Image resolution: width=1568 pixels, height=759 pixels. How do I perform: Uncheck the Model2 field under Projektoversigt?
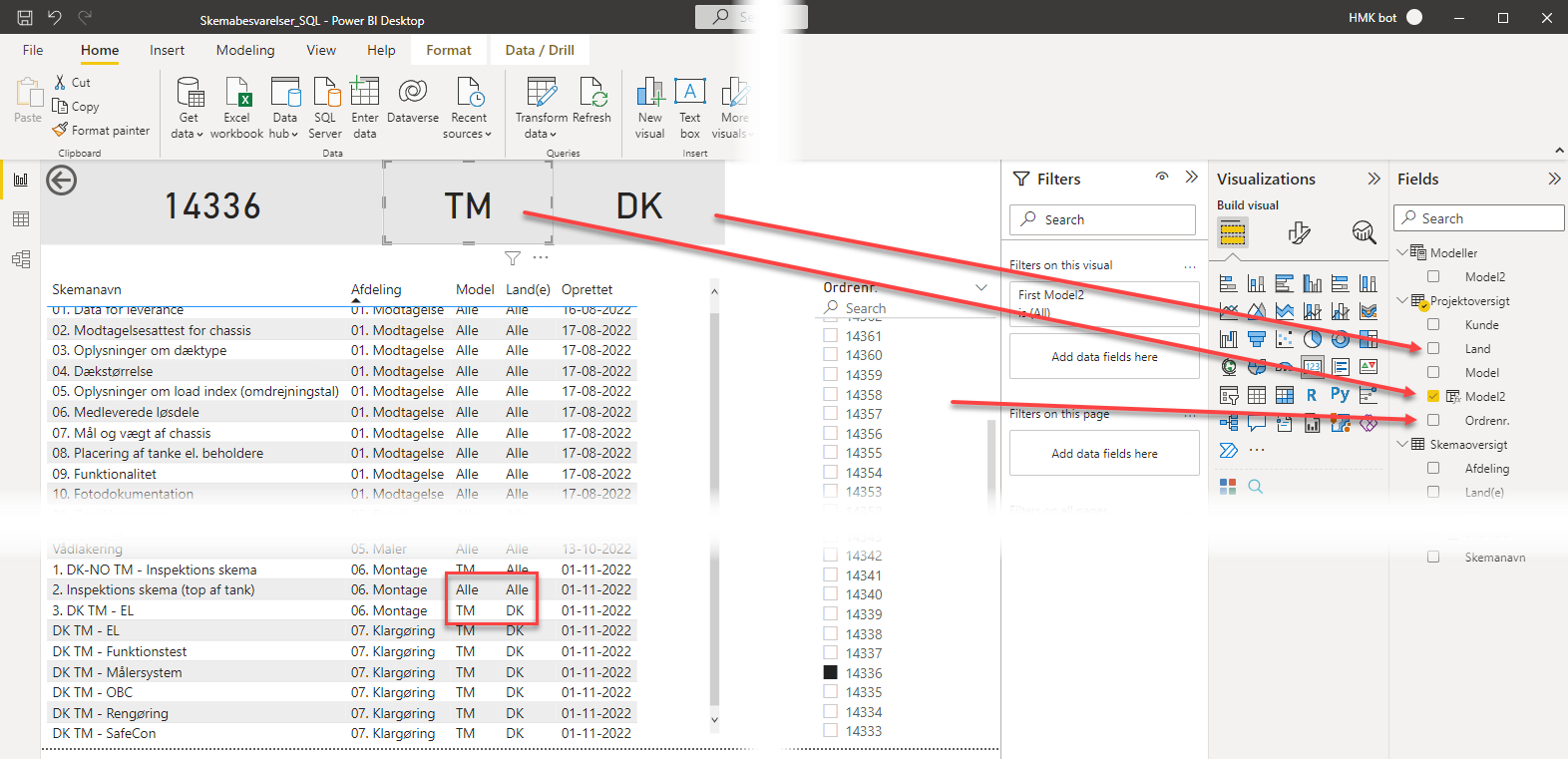1433,397
